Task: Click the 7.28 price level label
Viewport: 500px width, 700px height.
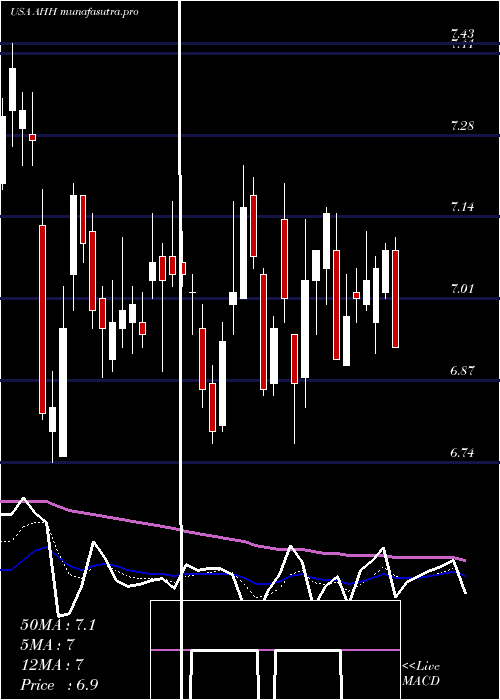Action: [462, 125]
